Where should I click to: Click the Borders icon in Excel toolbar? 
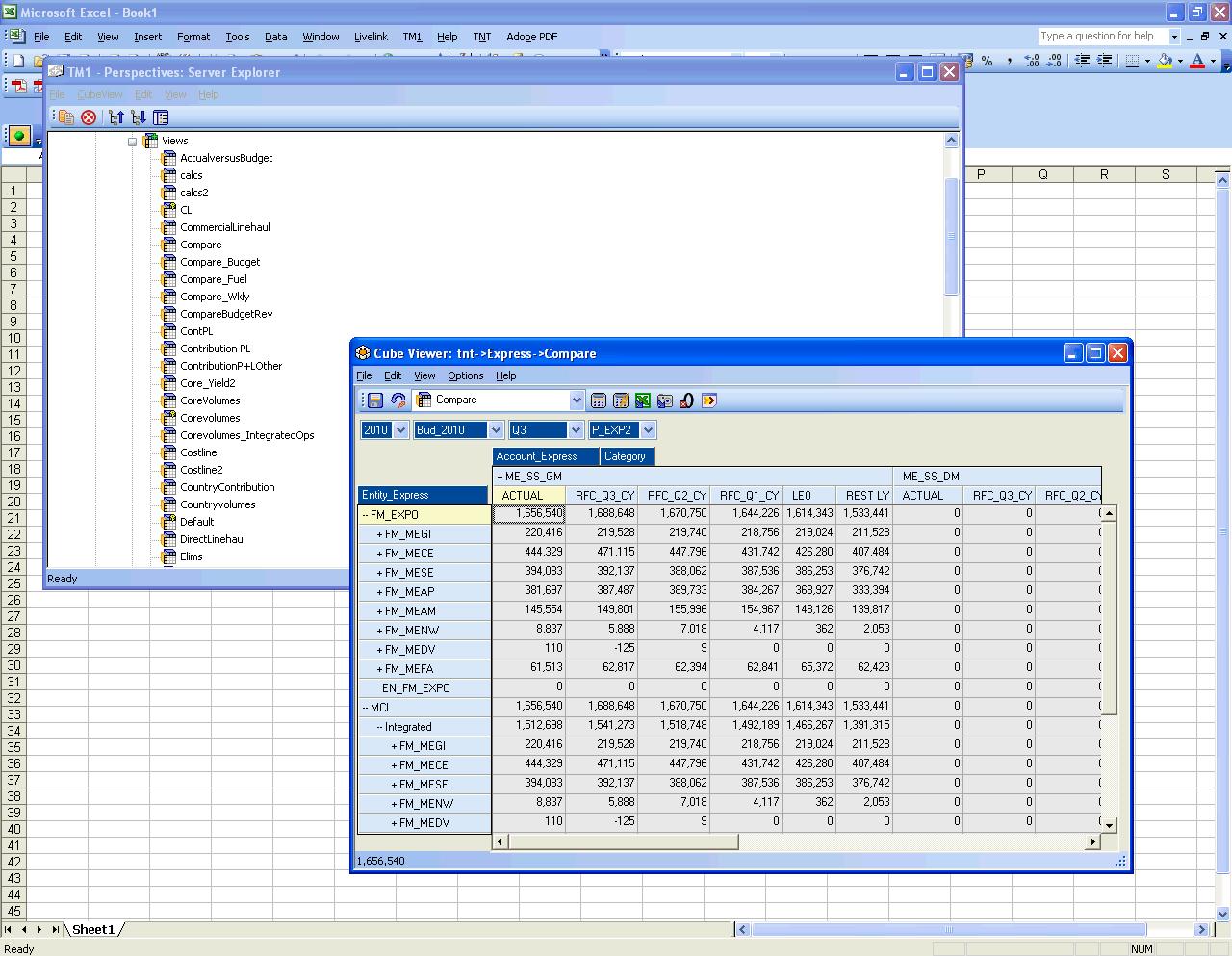(x=1133, y=61)
